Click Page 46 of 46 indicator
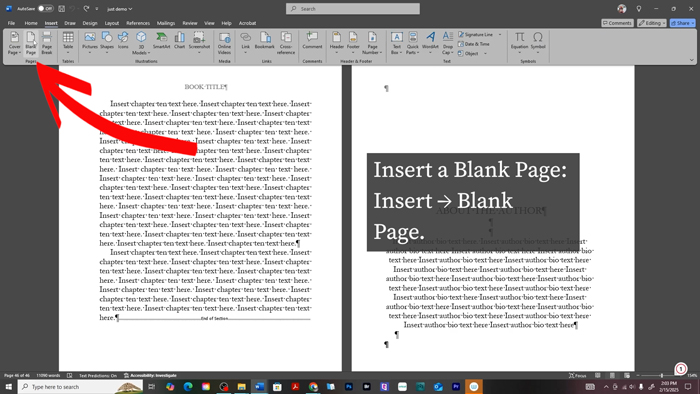 point(17,375)
